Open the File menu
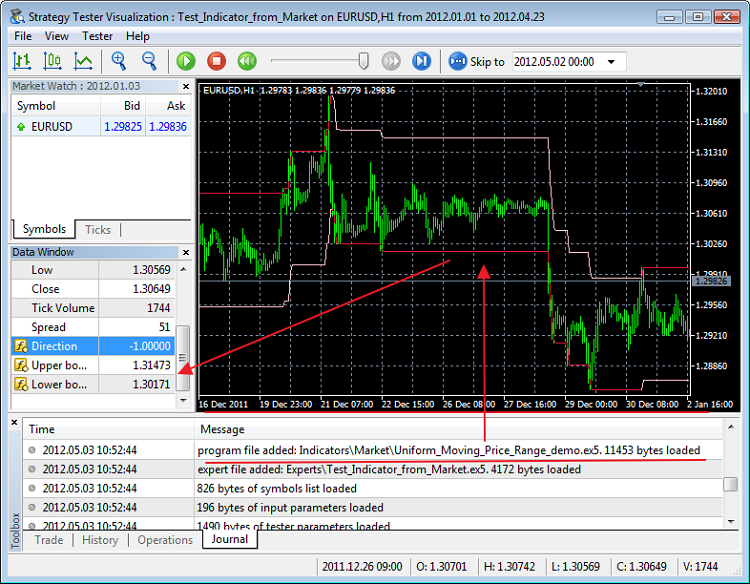Screen dimensions: 750x584 coord(22,36)
